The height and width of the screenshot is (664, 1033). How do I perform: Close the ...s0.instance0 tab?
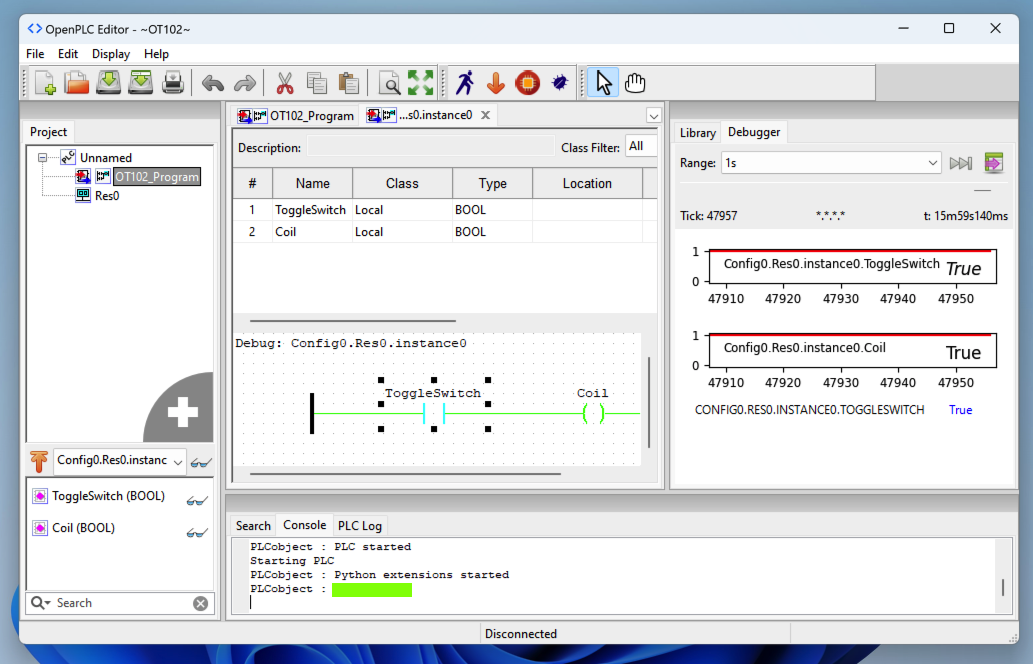pyautogui.click(x=486, y=115)
